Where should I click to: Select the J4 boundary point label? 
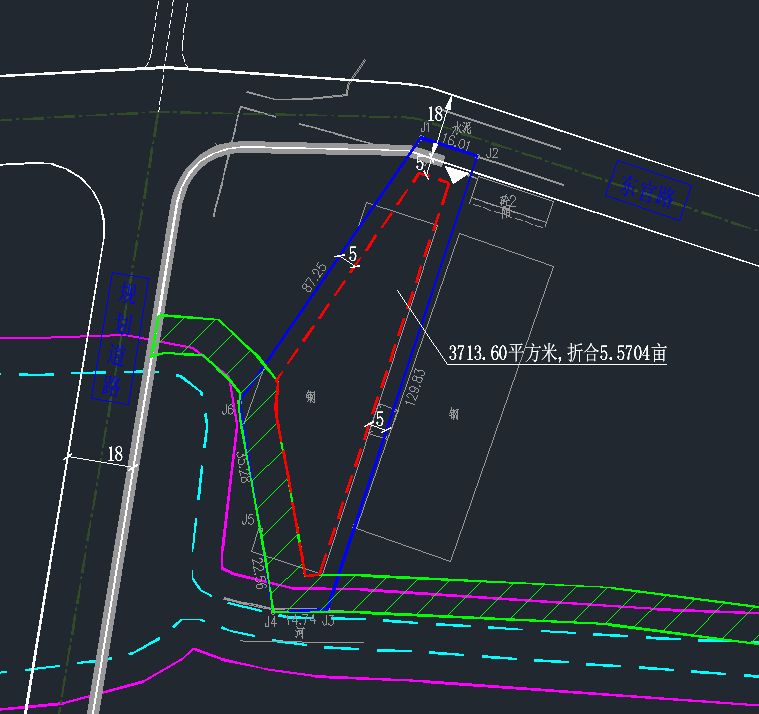(269, 622)
